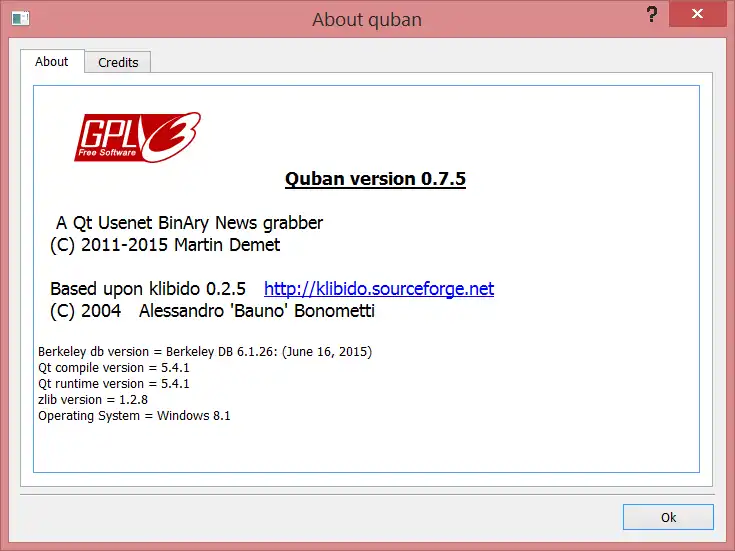Click '(C) 2011-2015 Martin Demet' text
Image resolution: width=735 pixels, height=551 pixels.
pos(165,245)
